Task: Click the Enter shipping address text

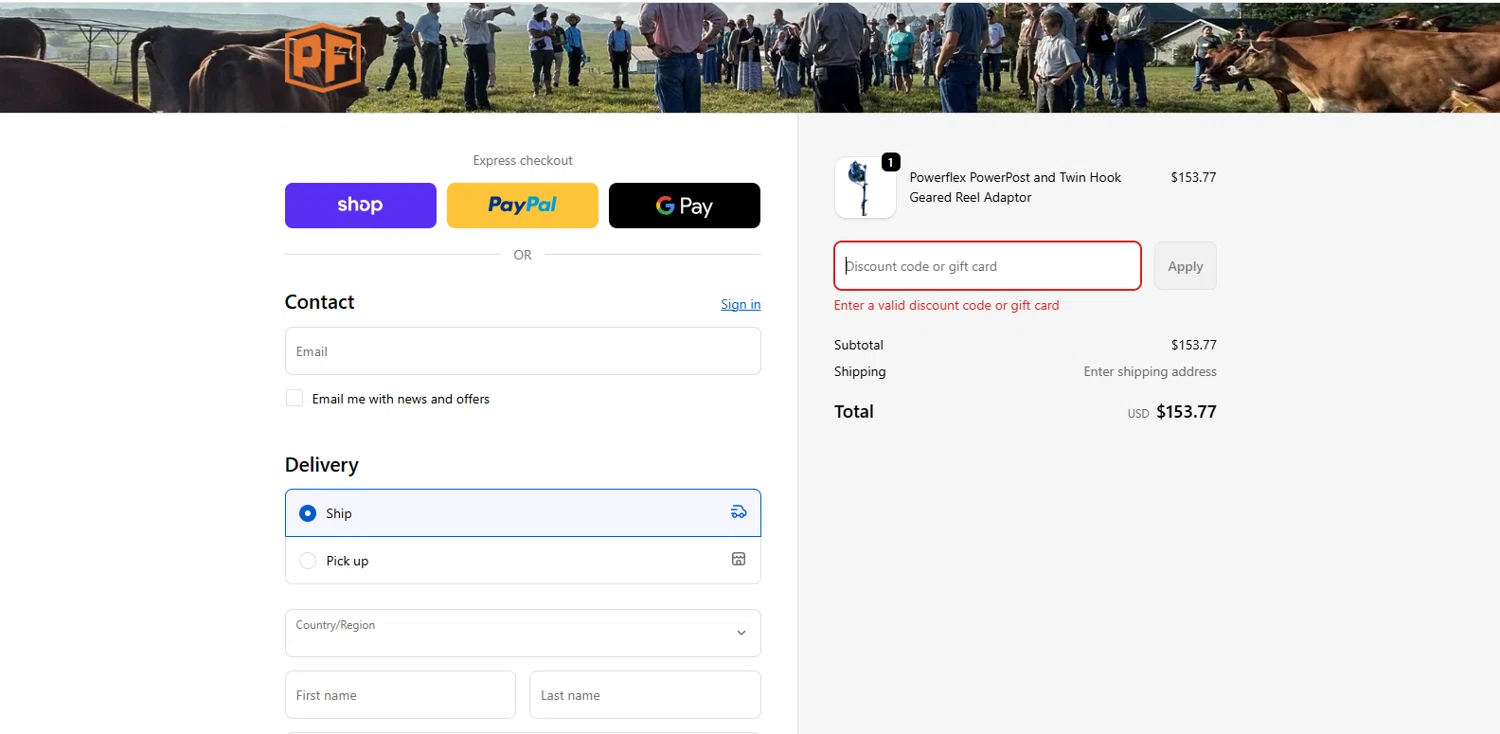Action: click(x=1150, y=371)
